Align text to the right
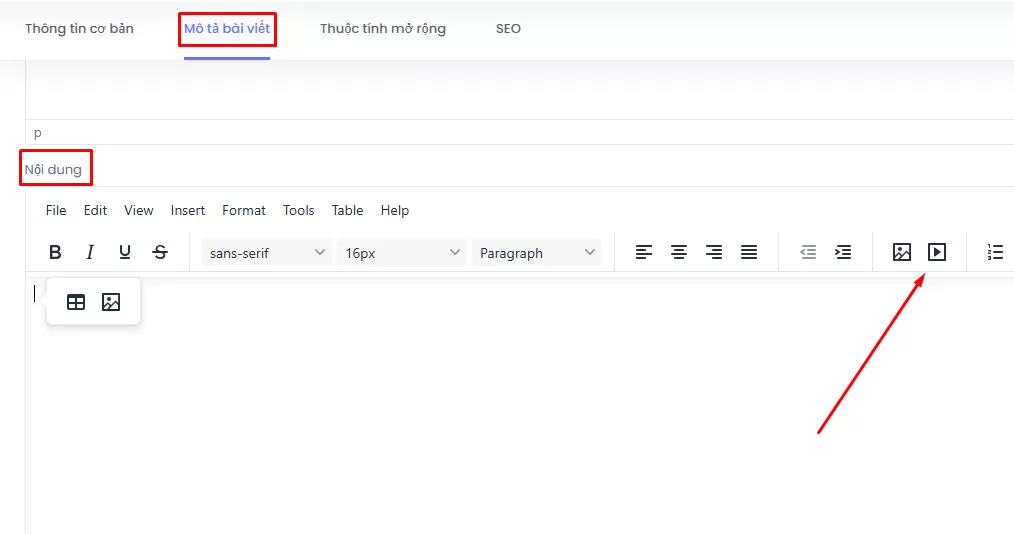The image size is (1014, 534). point(714,253)
